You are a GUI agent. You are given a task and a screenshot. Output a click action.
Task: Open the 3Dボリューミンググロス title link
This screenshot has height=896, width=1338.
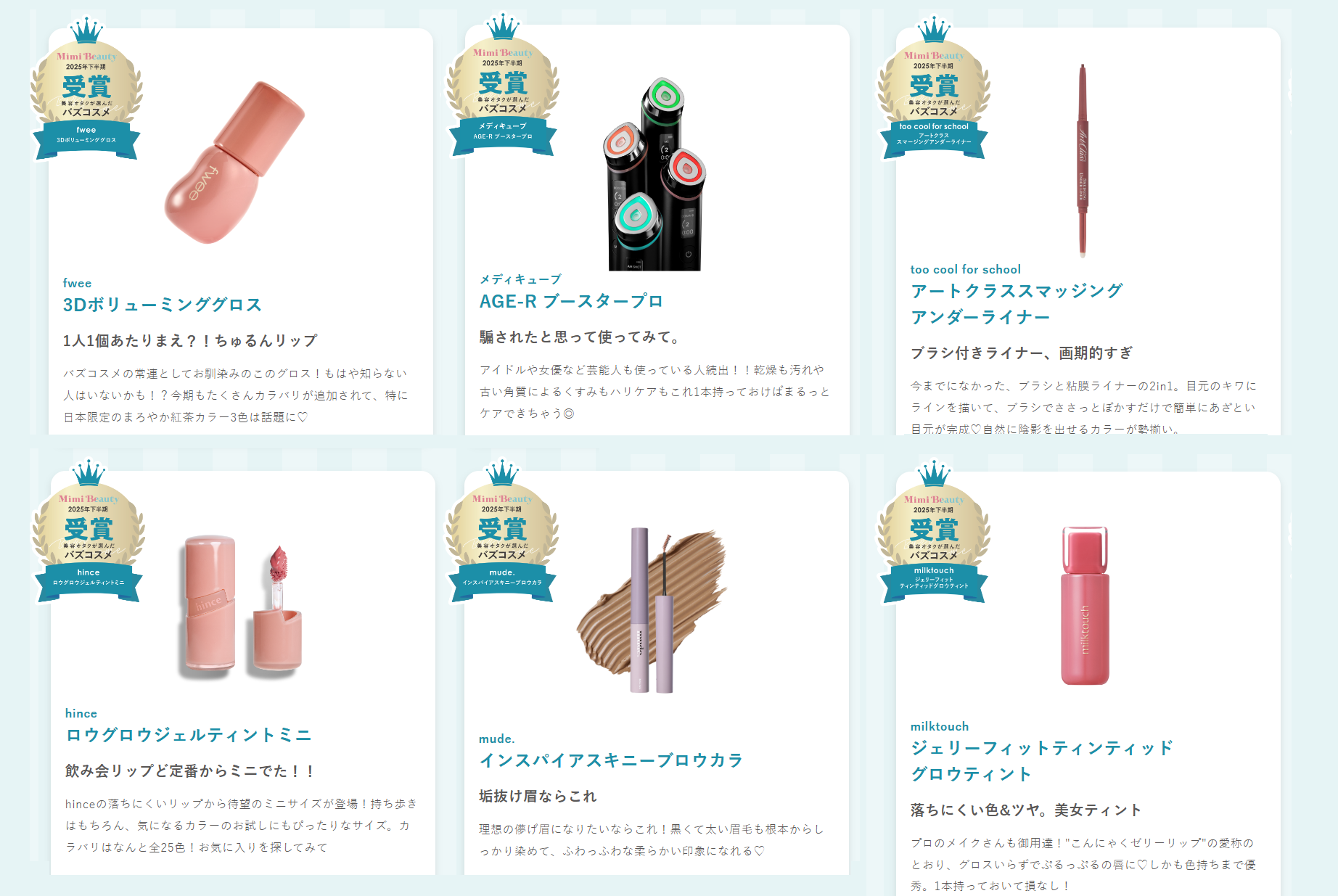[x=163, y=305]
